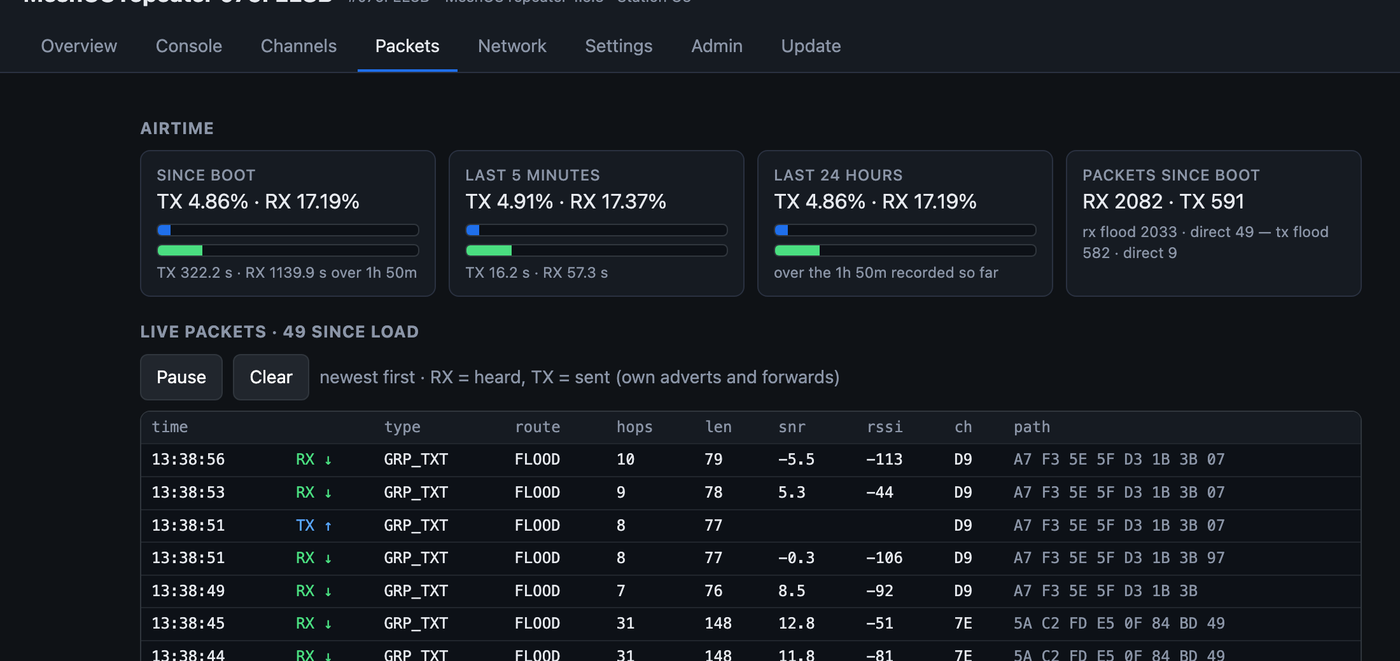1400x661 pixels.
Task: Pause the live packet feed
Action: tap(181, 377)
